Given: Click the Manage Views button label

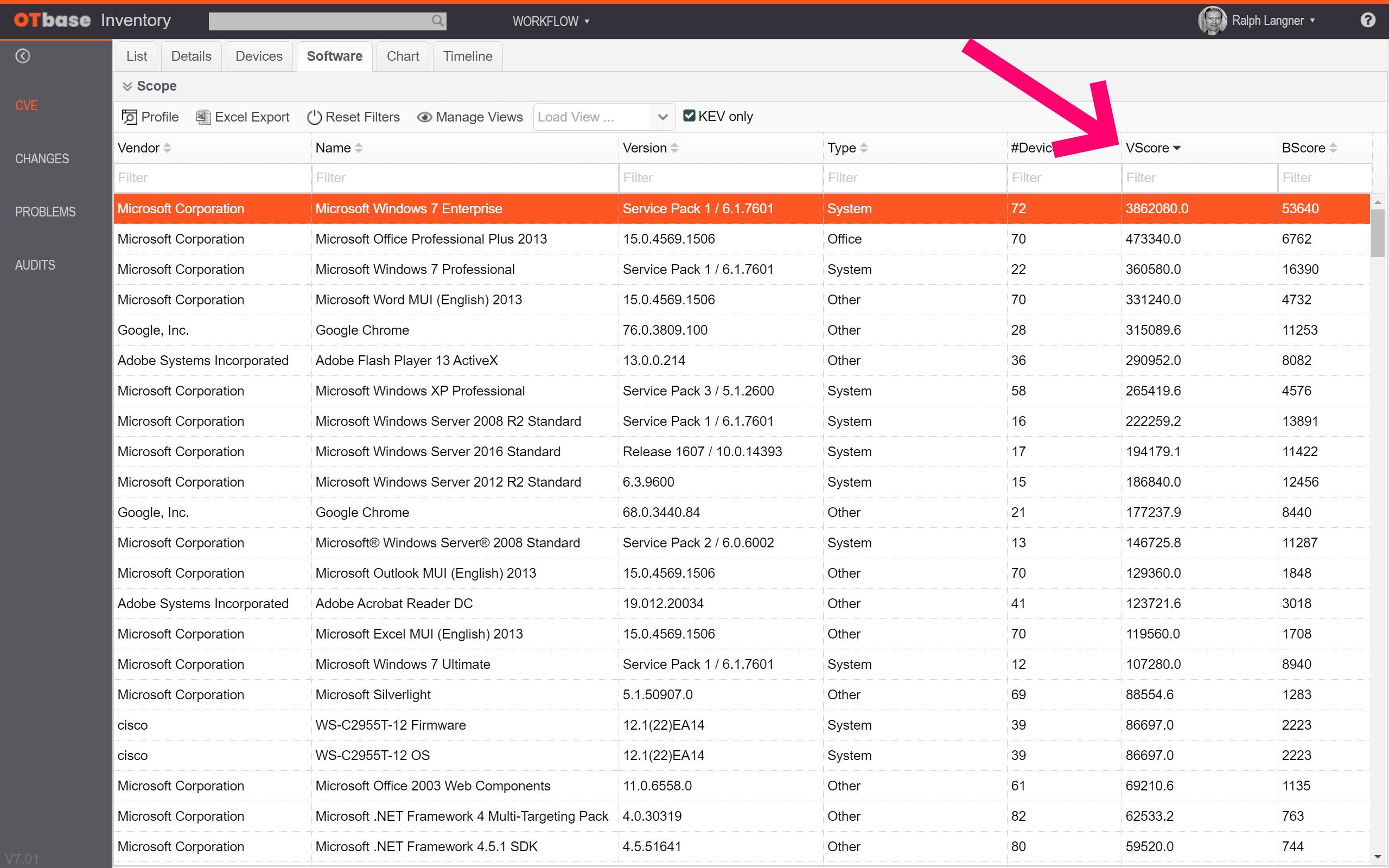Looking at the screenshot, I should pyautogui.click(x=479, y=117).
